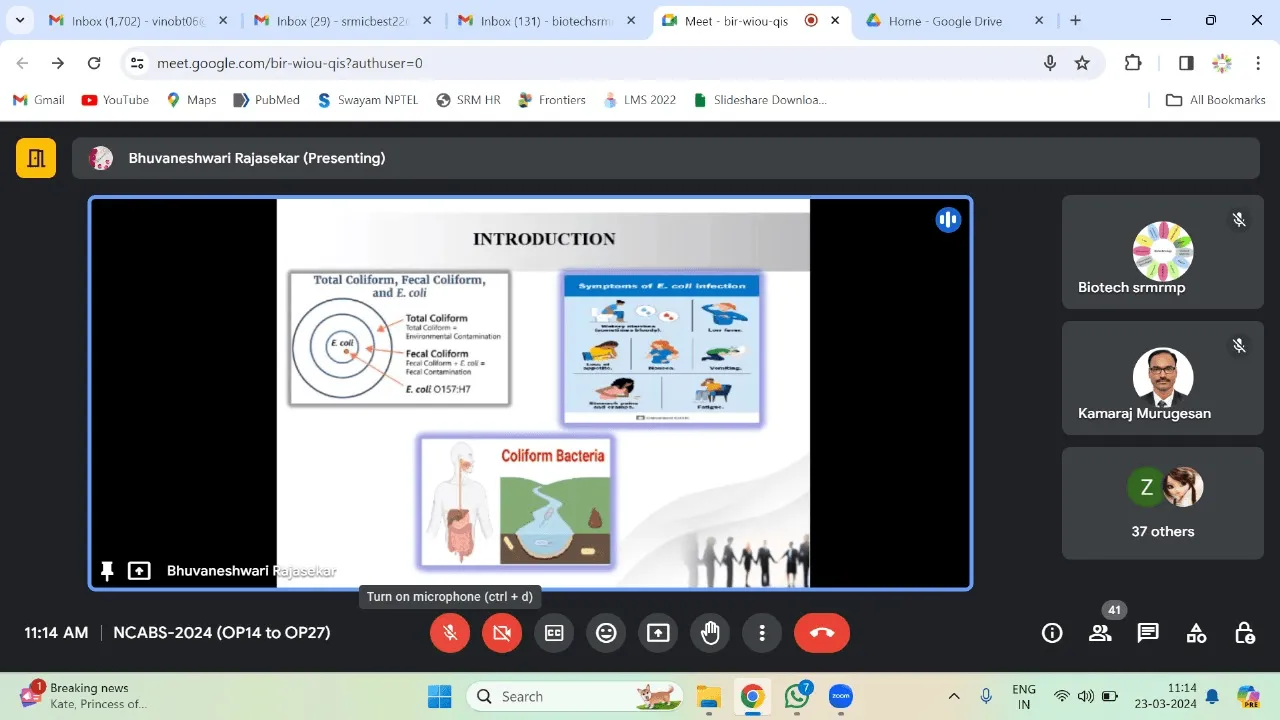The image size is (1280, 720).
Task: Expand the tab search dropdown arrow
Action: [x=19, y=21]
